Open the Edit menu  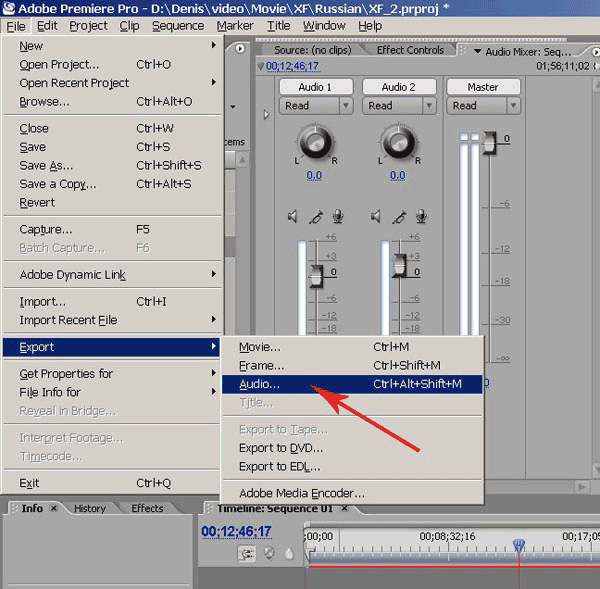tap(47, 26)
